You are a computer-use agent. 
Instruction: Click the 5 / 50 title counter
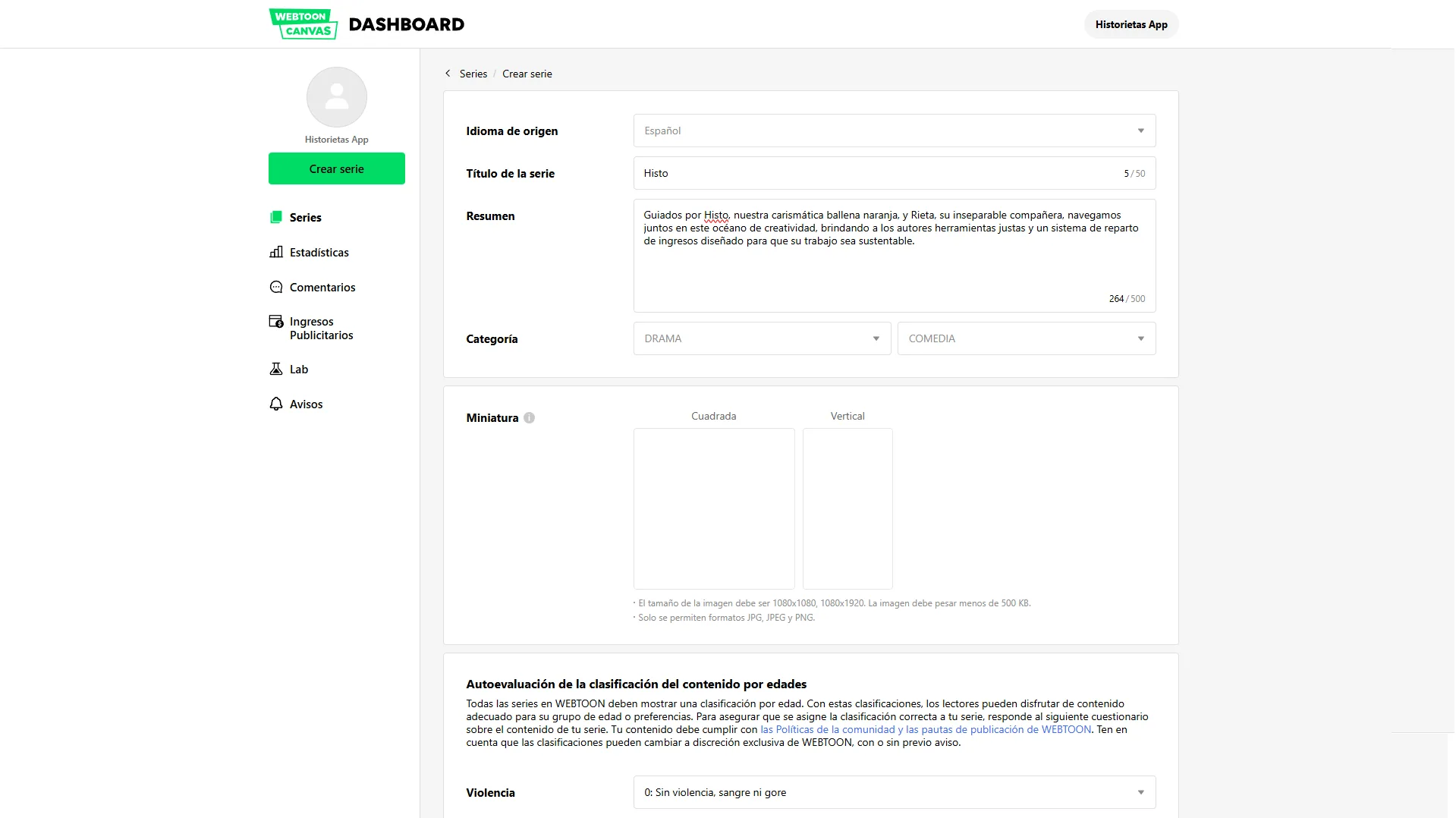pyautogui.click(x=1134, y=174)
